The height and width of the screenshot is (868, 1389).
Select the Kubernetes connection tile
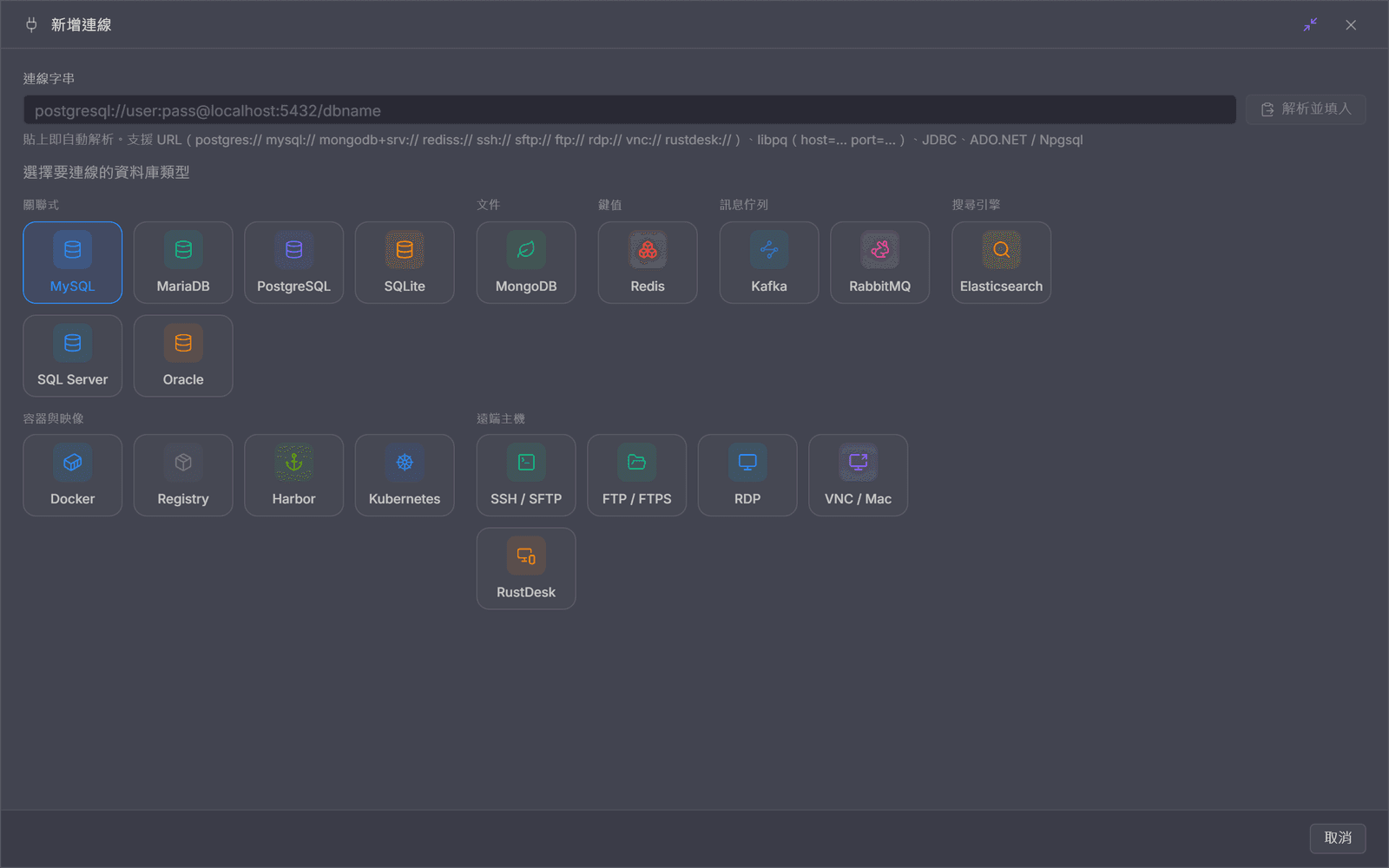click(x=405, y=475)
